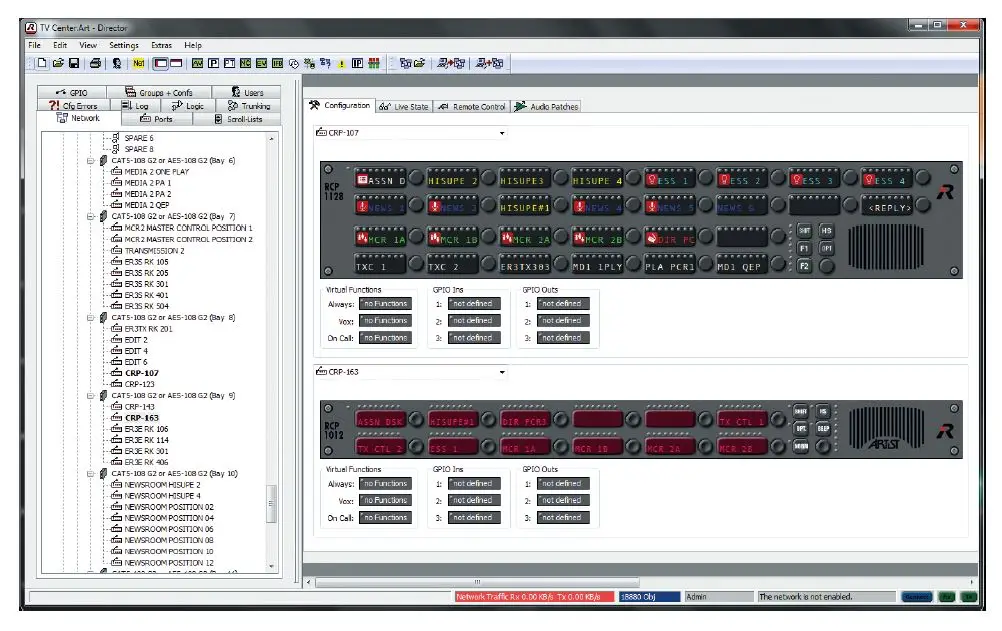
Task: Open a configuration file from toolbar
Action: coord(58,63)
